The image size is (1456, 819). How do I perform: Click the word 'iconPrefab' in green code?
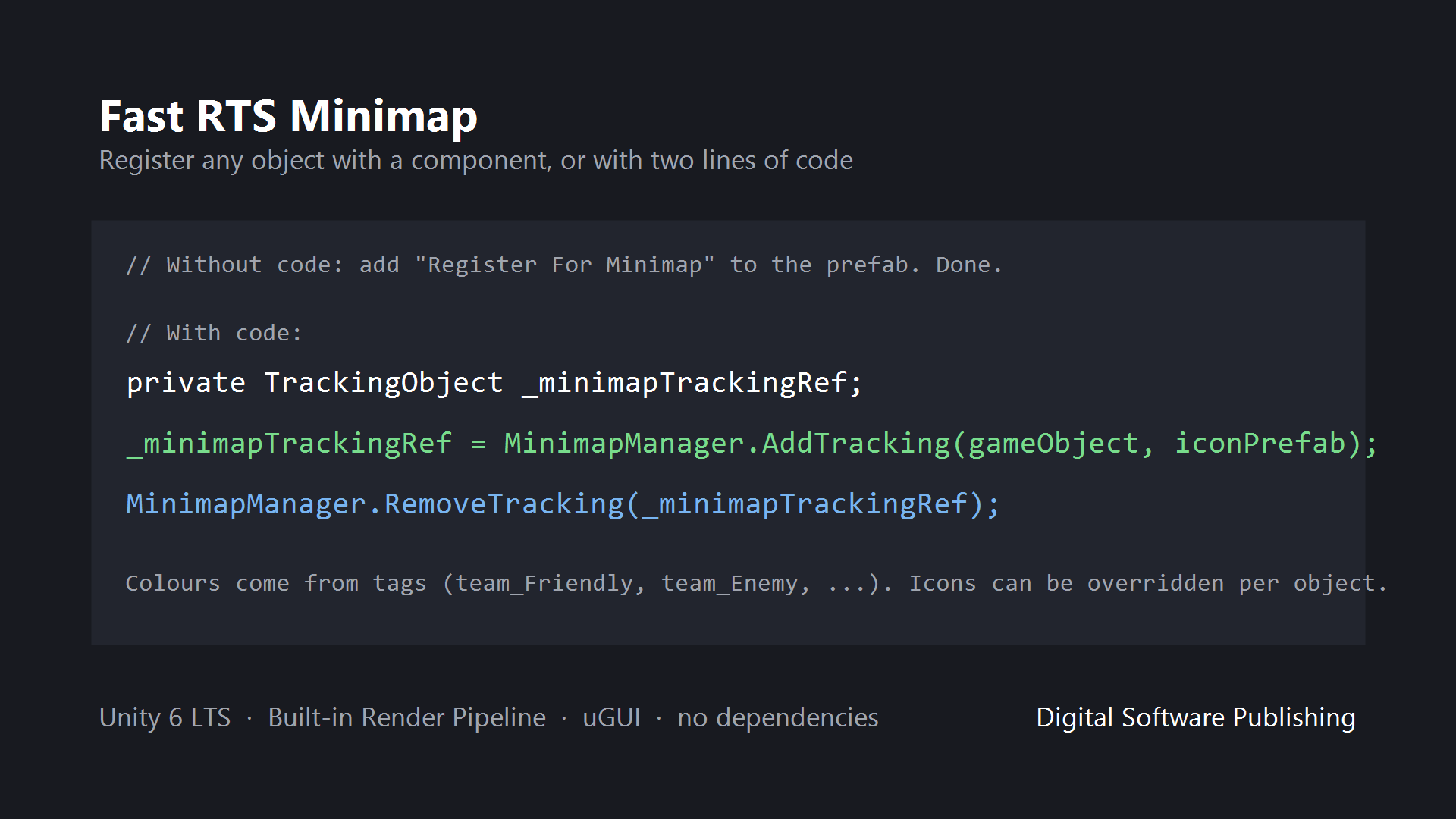click(x=1260, y=444)
